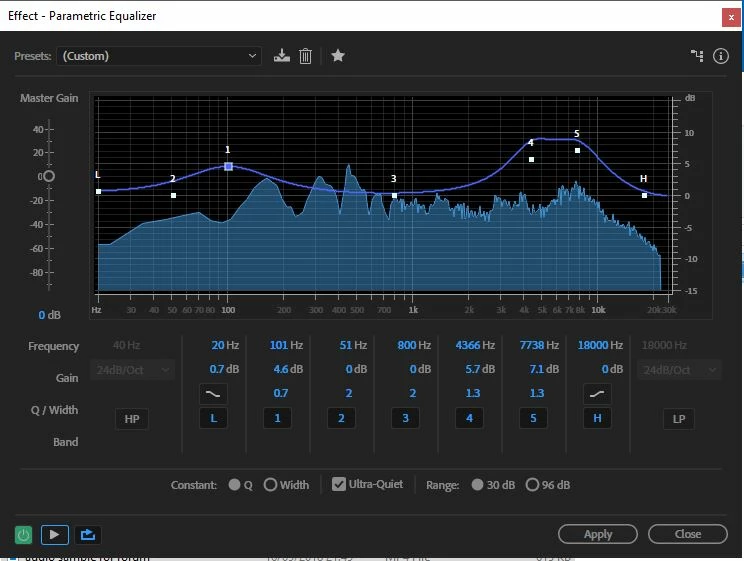The image size is (744, 561).
Task: Select 30 dB range option
Action: pos(477,485)
